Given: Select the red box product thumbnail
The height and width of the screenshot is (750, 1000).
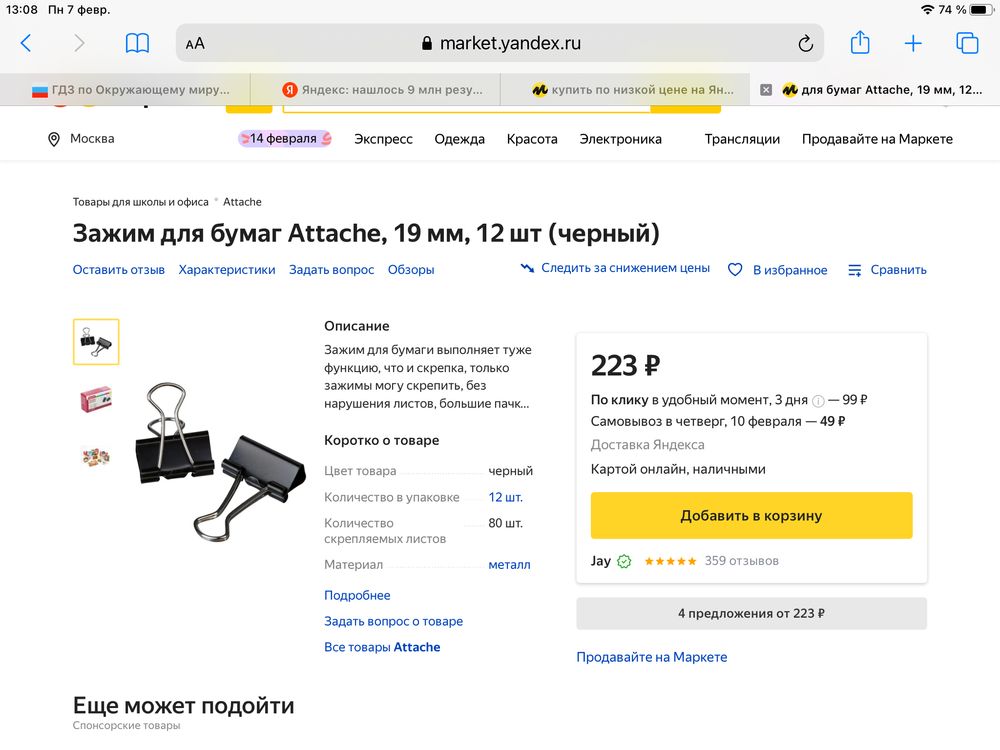Looking at the screenshot, I should pyautogui.click(x=96, y=399).
